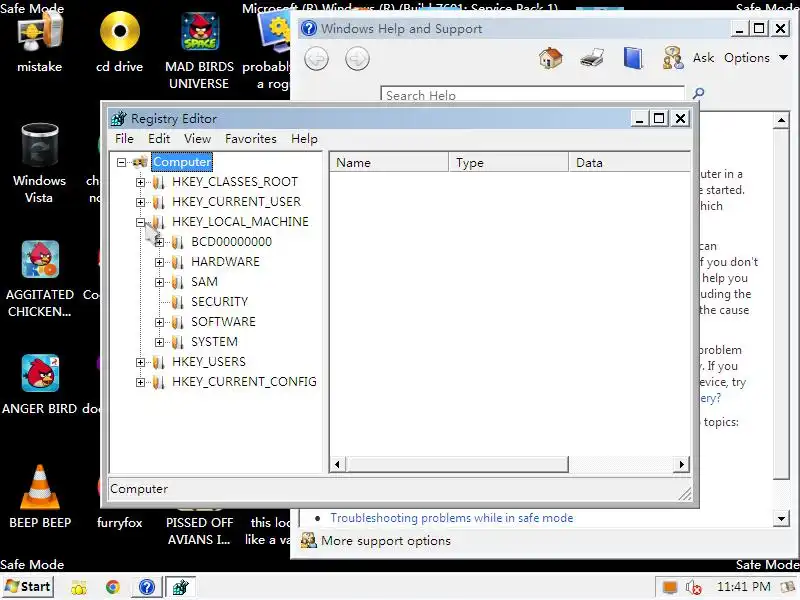Click the Start button
The width and height of the screenshot is (800, 600).
point(29,587)
